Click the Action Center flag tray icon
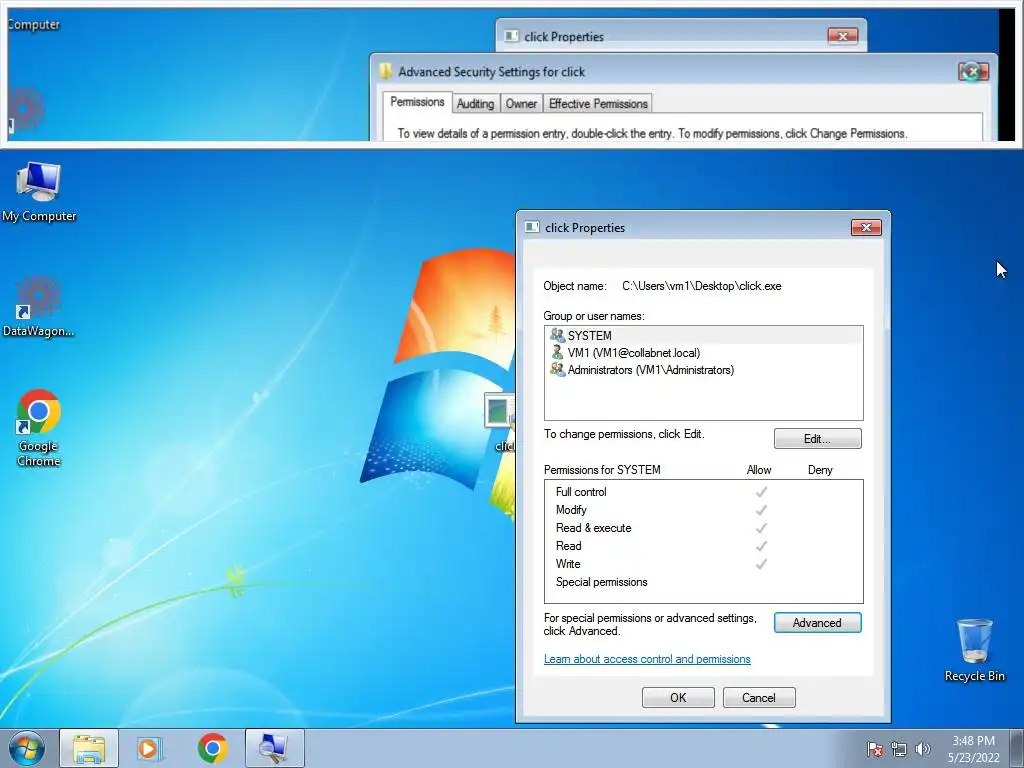The image size is (1024, 768). (x=875, y=749)
